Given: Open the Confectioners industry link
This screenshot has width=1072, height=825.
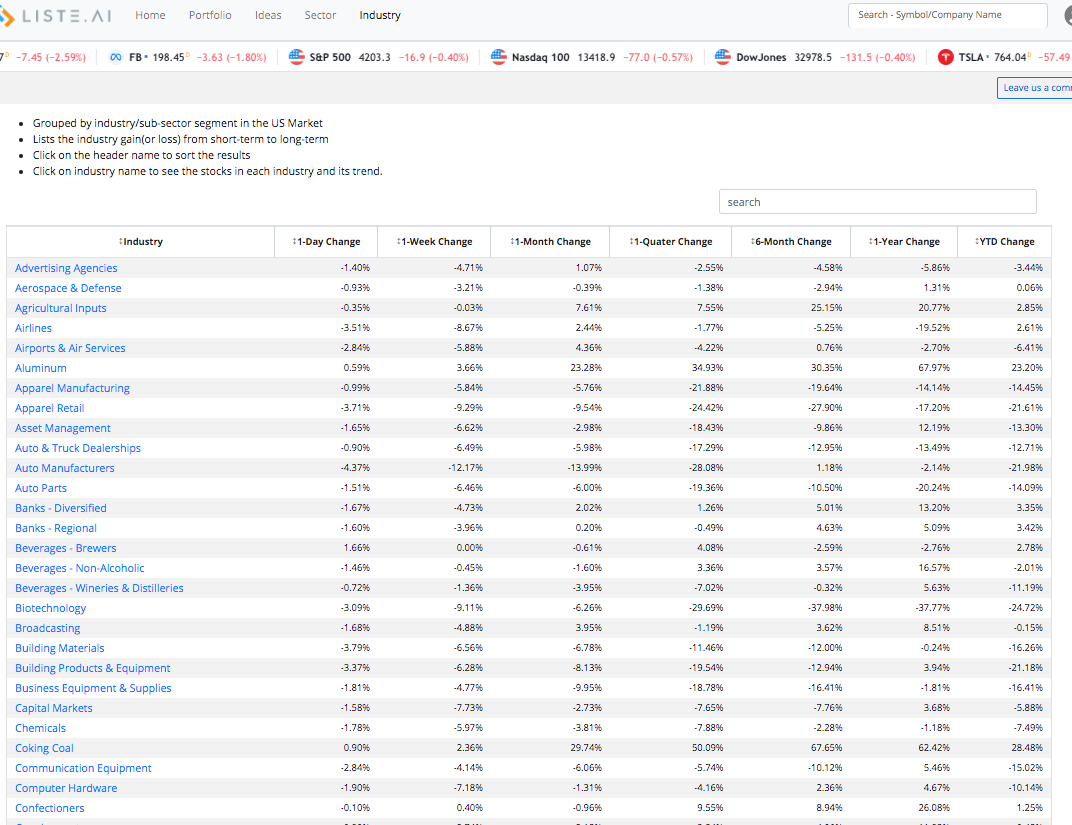Looking at the screenshot, I should click(50, 808).
